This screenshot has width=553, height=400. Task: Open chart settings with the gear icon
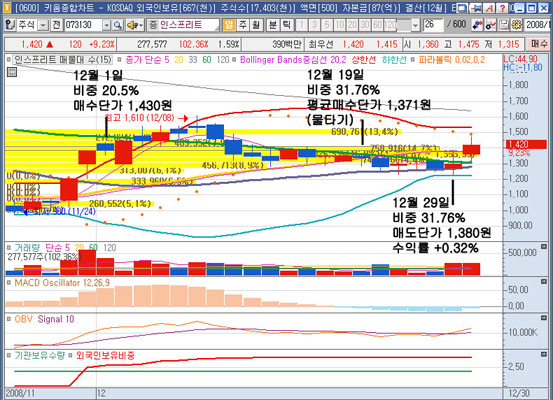point(516,25)
